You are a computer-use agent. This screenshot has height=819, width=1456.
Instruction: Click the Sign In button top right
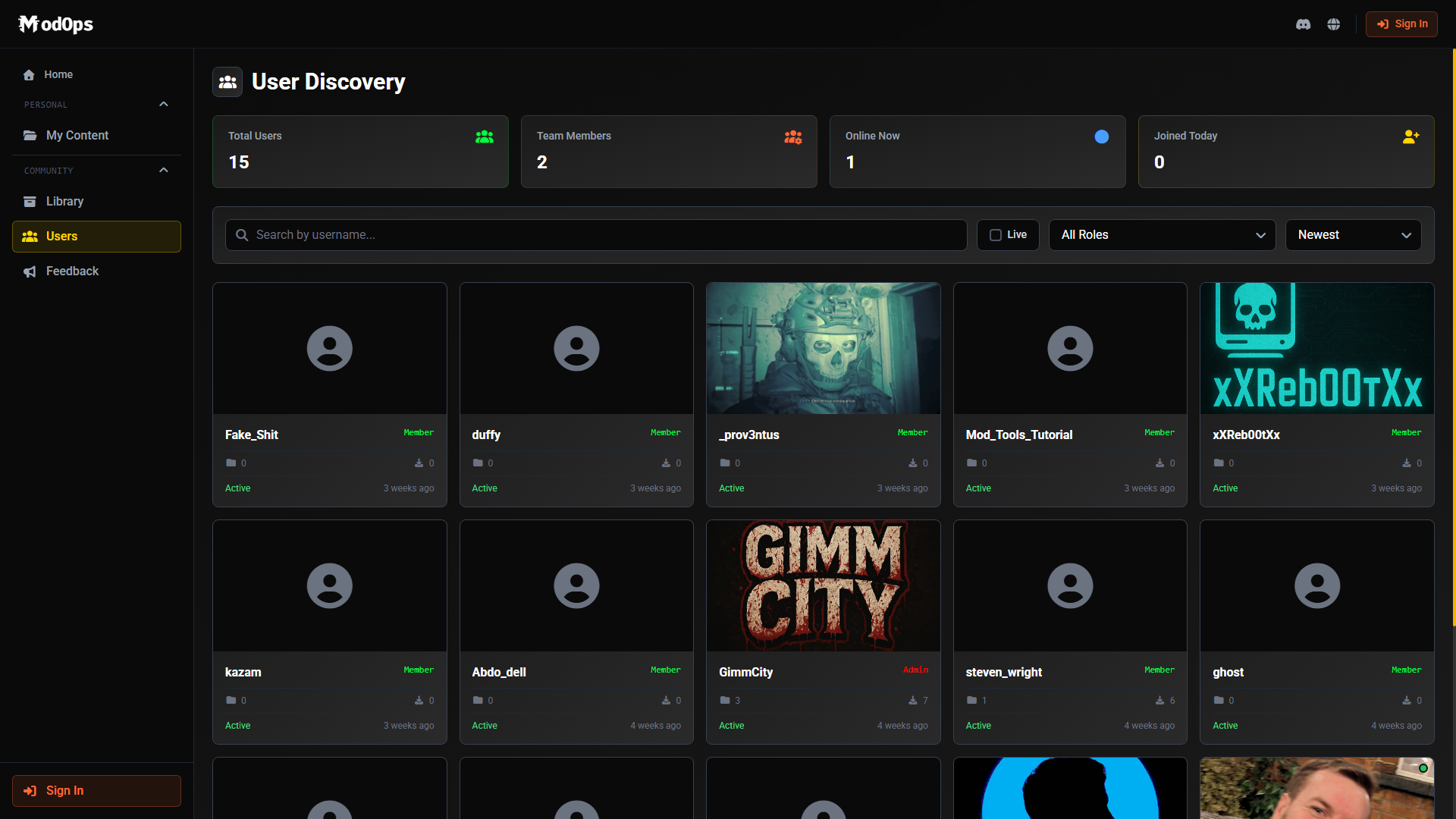tap(1401, 24)
